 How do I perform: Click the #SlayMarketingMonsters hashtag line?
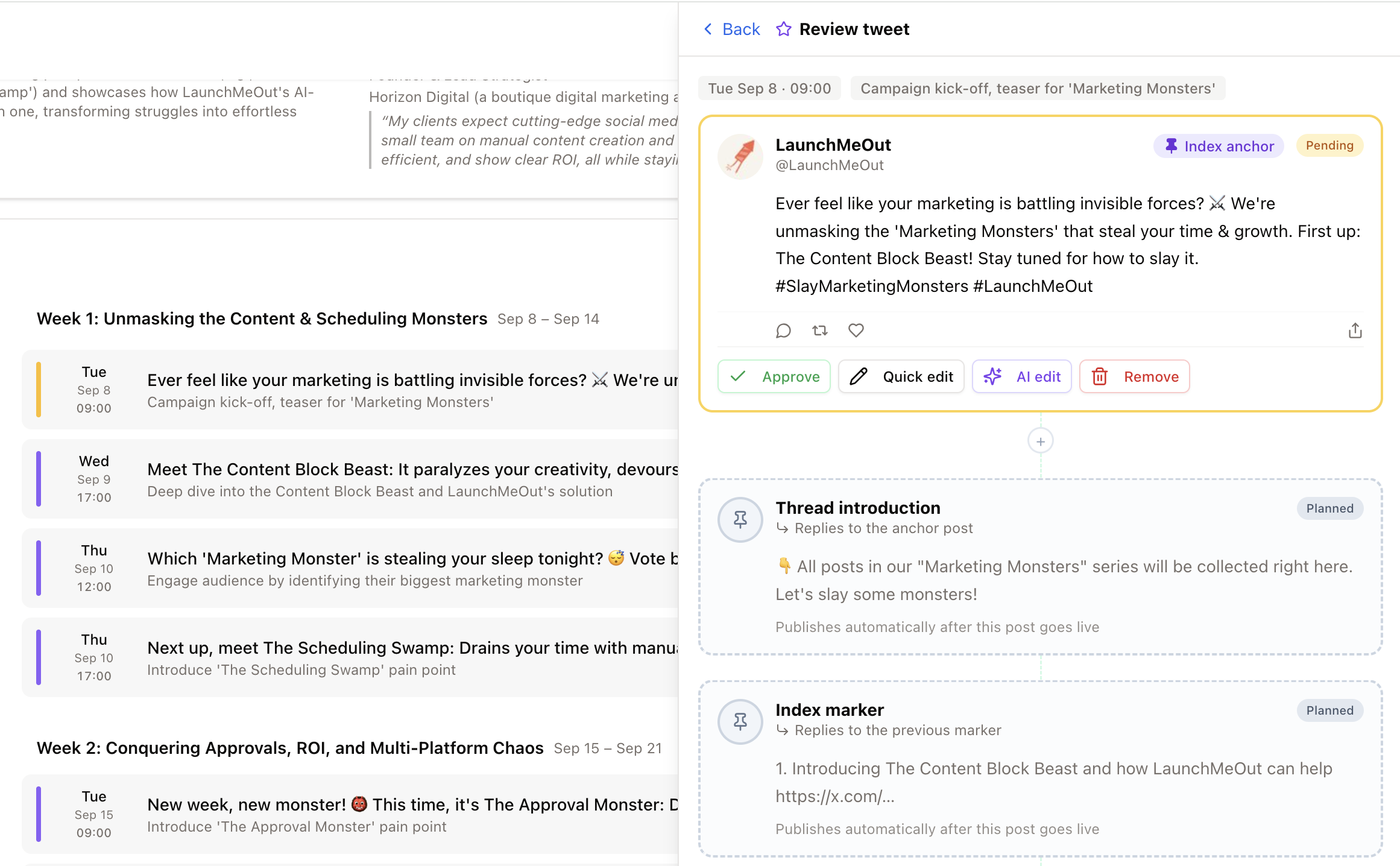pos(934,286)
